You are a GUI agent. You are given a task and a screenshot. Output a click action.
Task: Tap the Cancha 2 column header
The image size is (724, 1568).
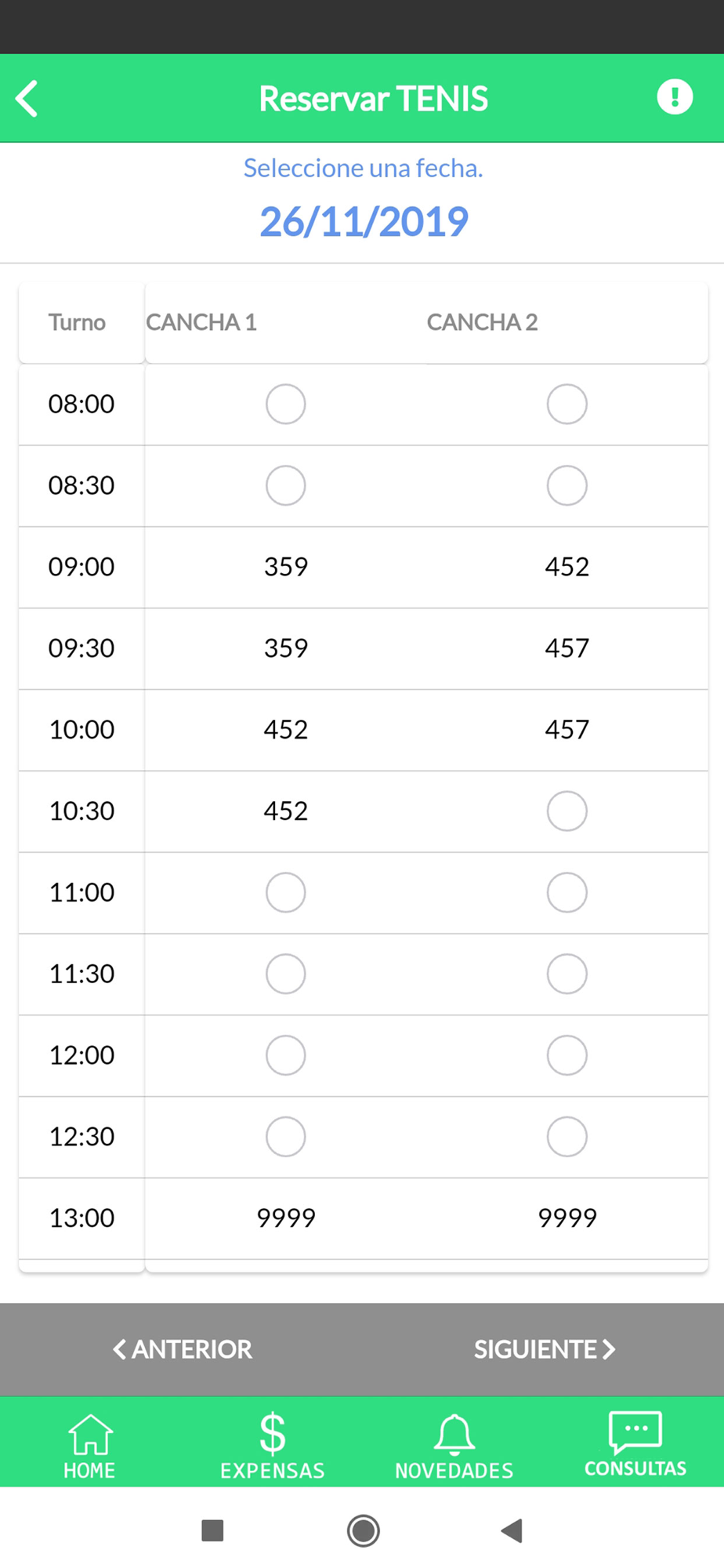482,322
